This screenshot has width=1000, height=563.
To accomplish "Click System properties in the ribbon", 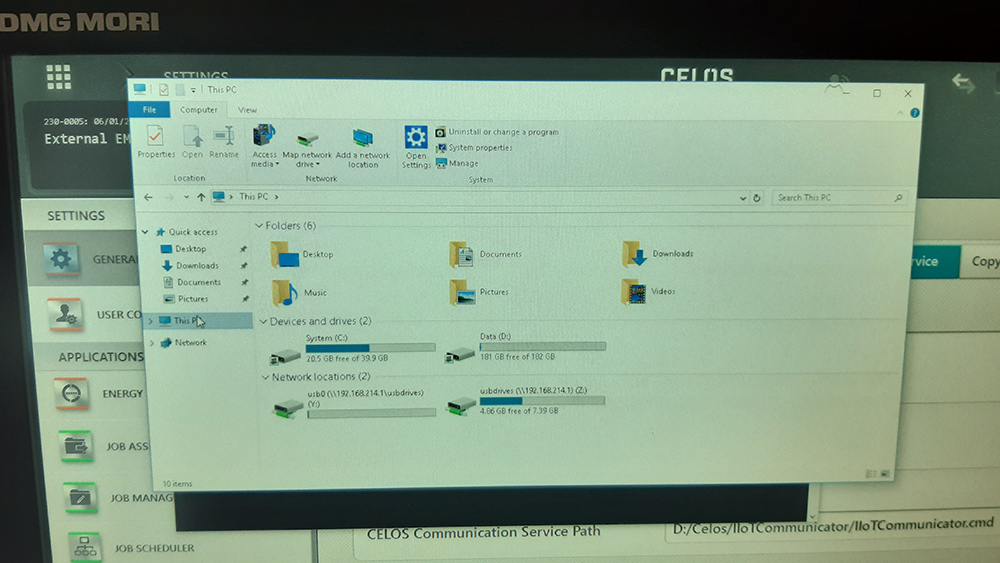I will click(474, 147).
